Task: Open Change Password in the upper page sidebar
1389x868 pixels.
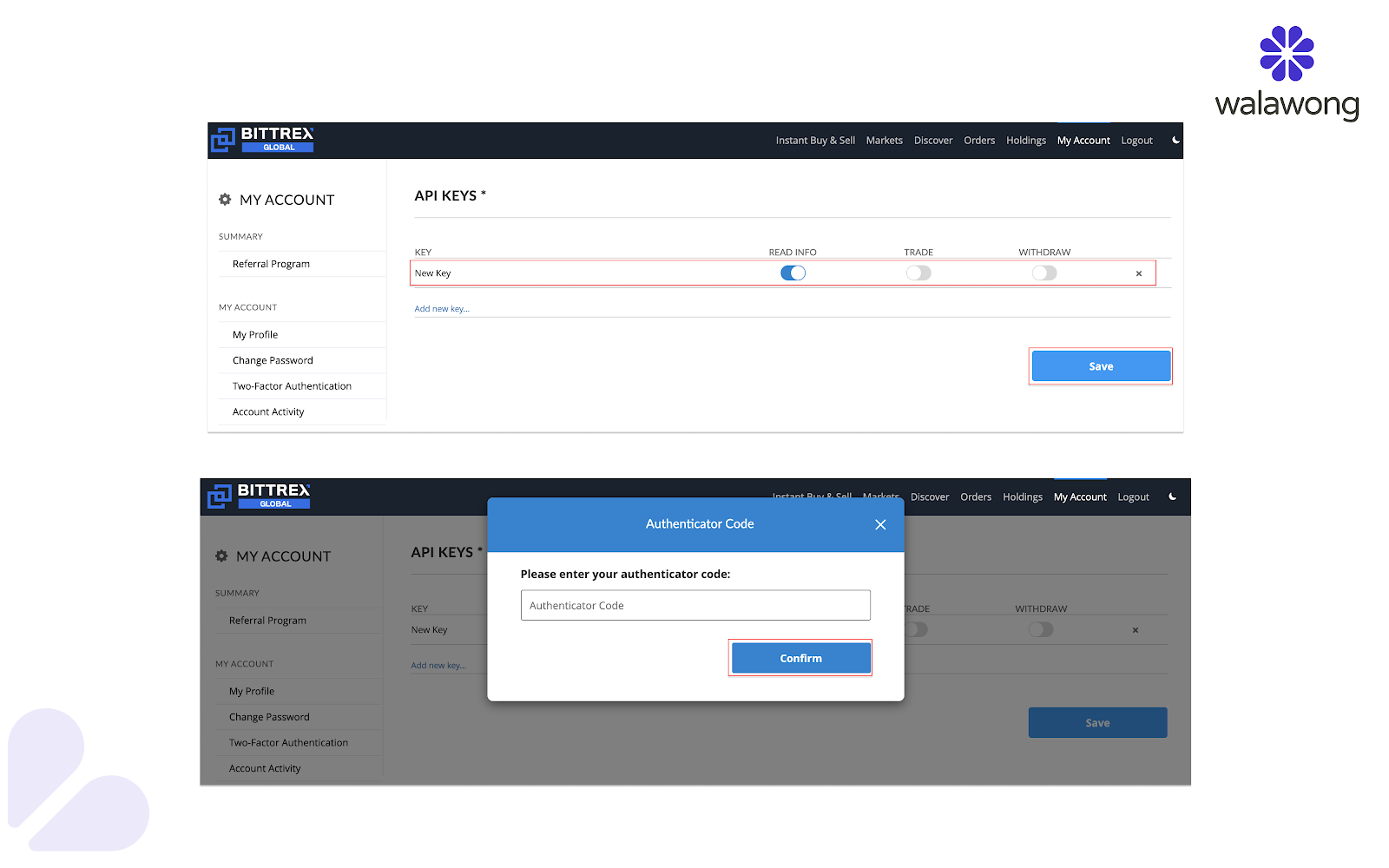Action: tap(273, 360)
